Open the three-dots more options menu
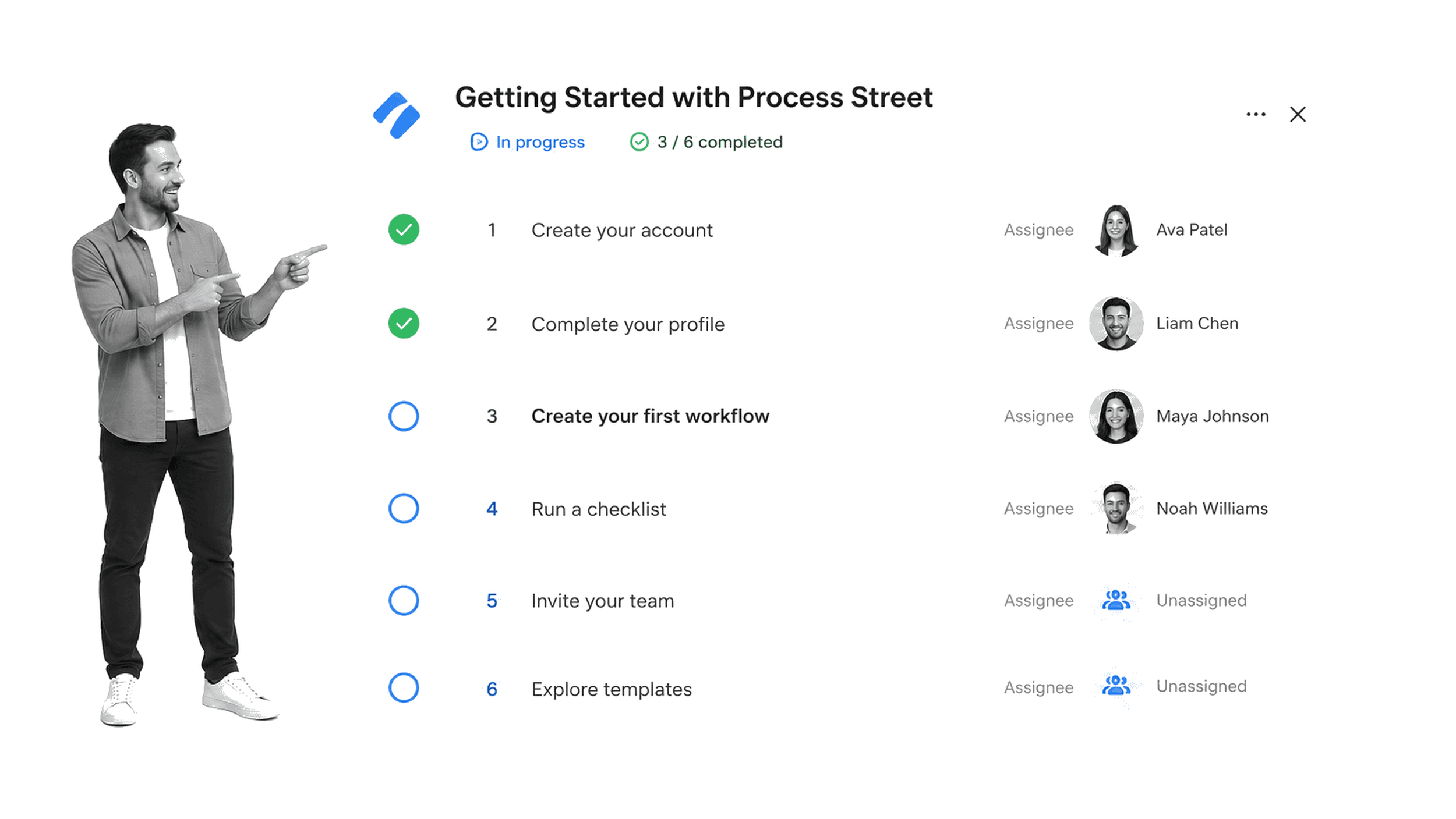 point(1256,114)
